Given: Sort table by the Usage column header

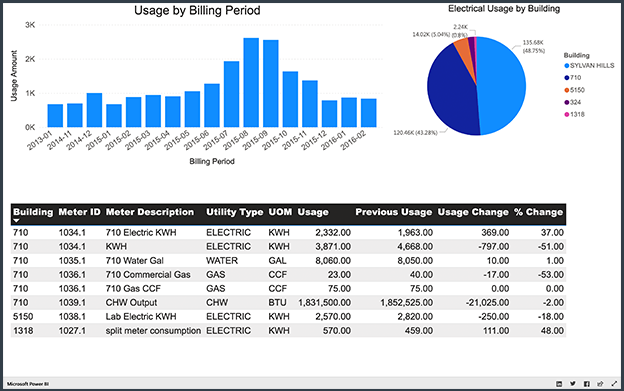Looking at the screenshot, I should pos(313,212).
